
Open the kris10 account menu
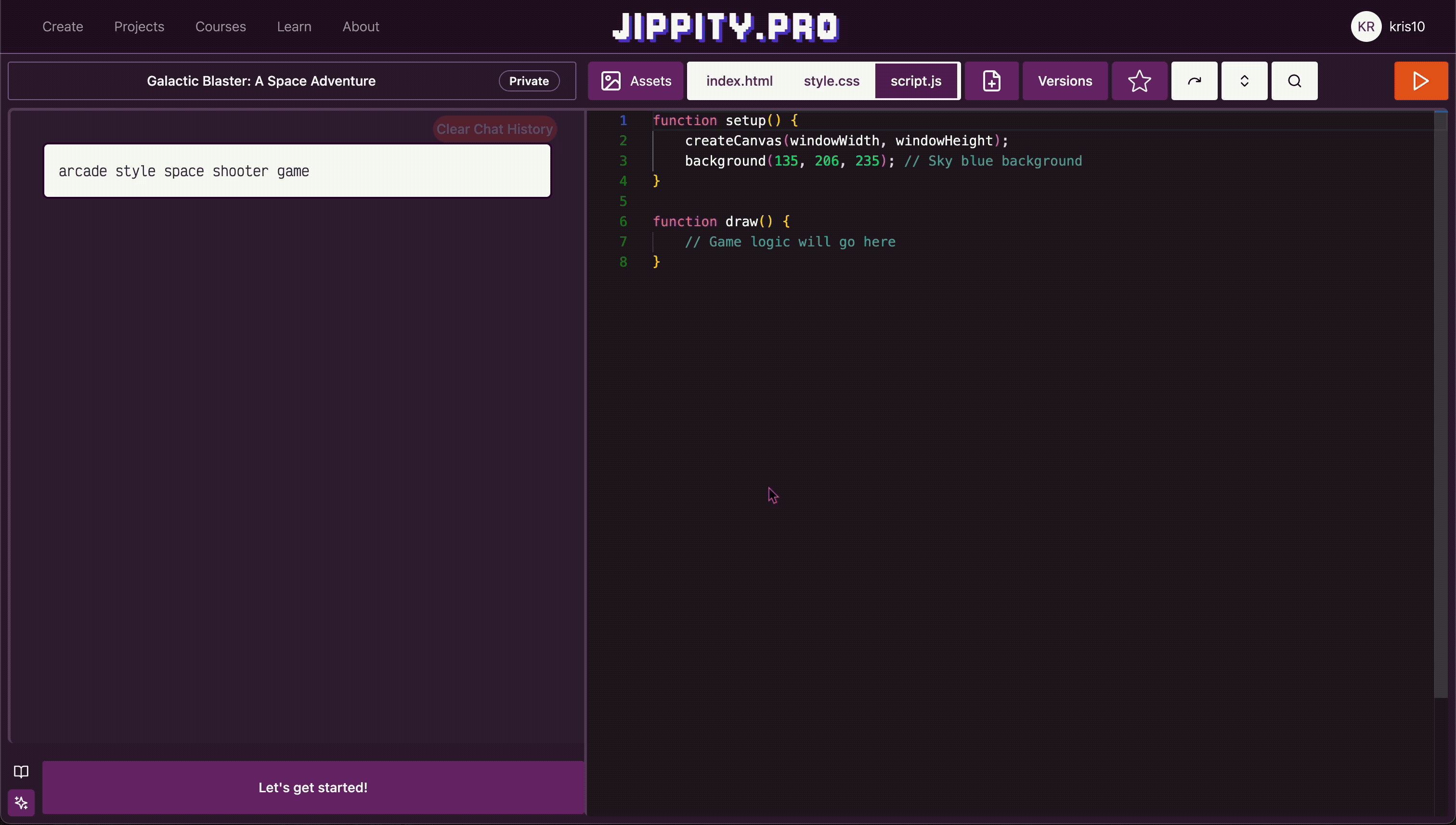(1407, 26)
